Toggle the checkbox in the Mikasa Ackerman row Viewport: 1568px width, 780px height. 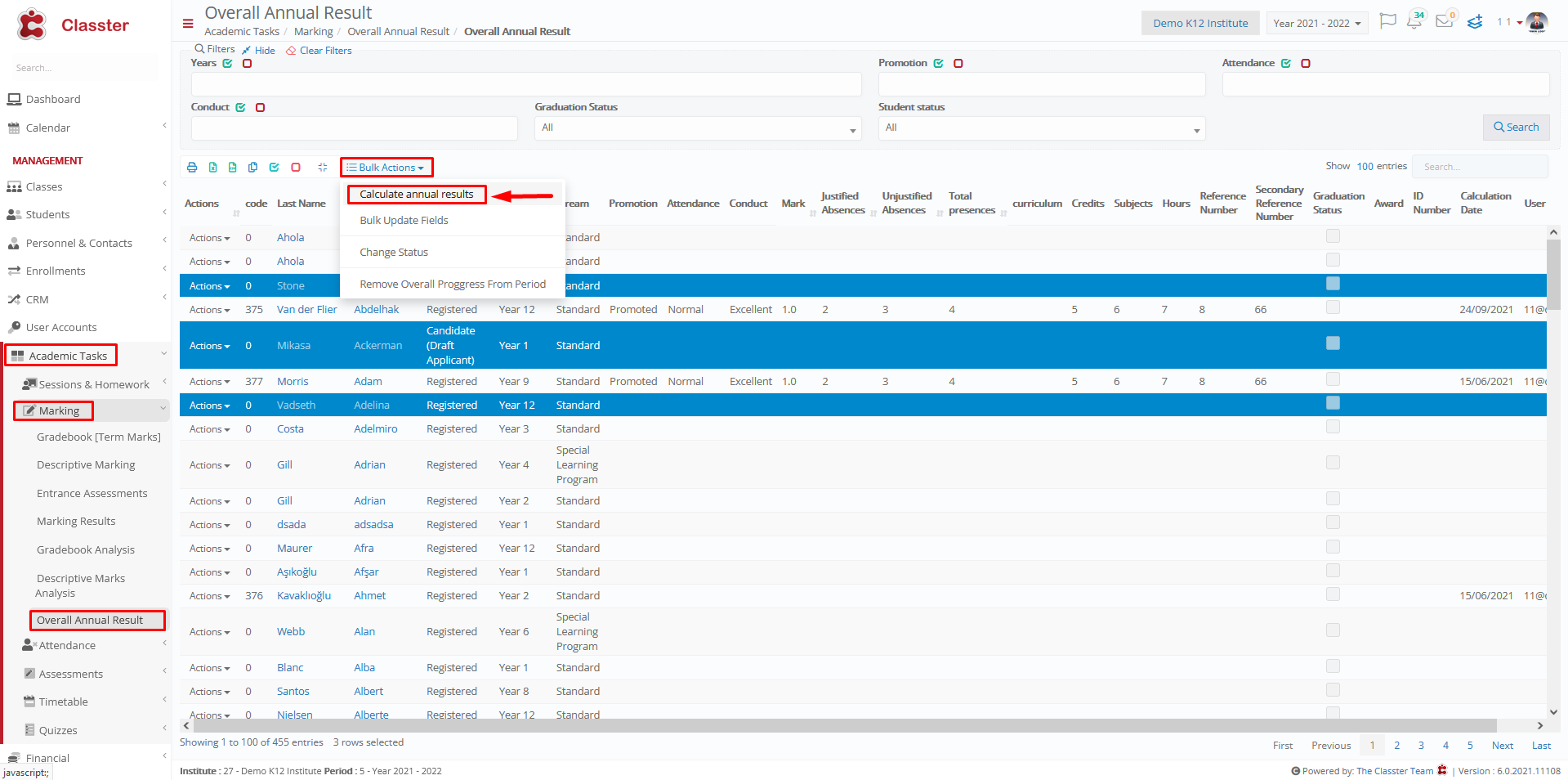pyautogui.click(x=1333, y=343)
